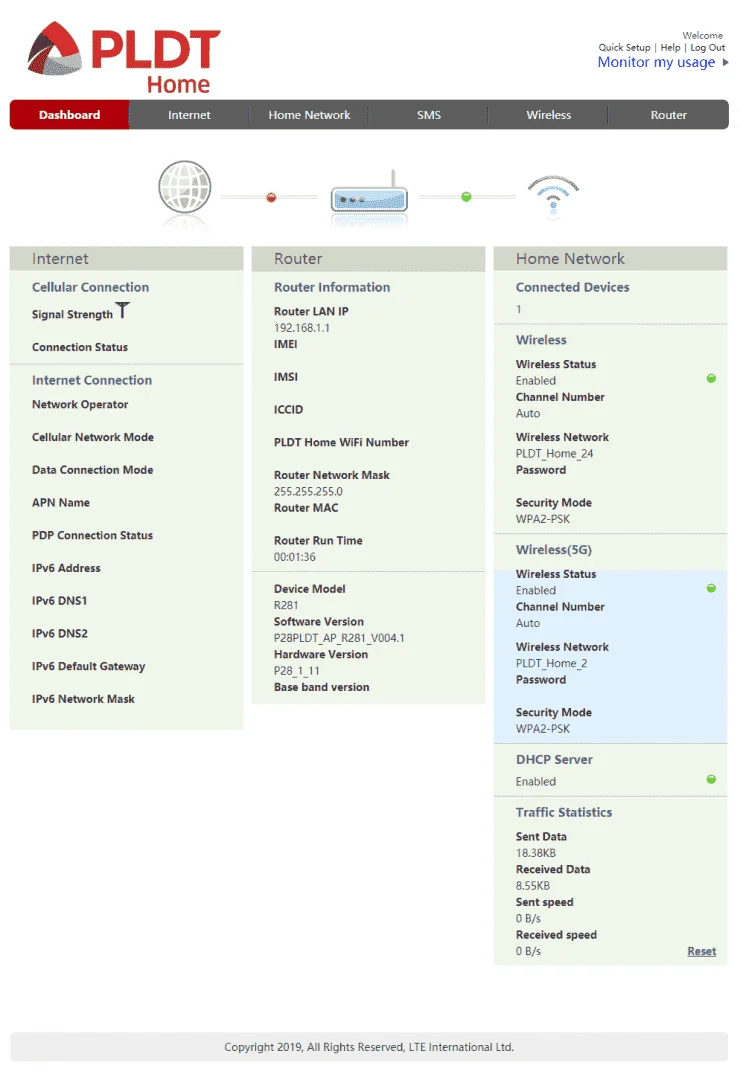The image size is (740, 1080).
Task: Click the Wireless section heading
Action: (x=541, y=340)
